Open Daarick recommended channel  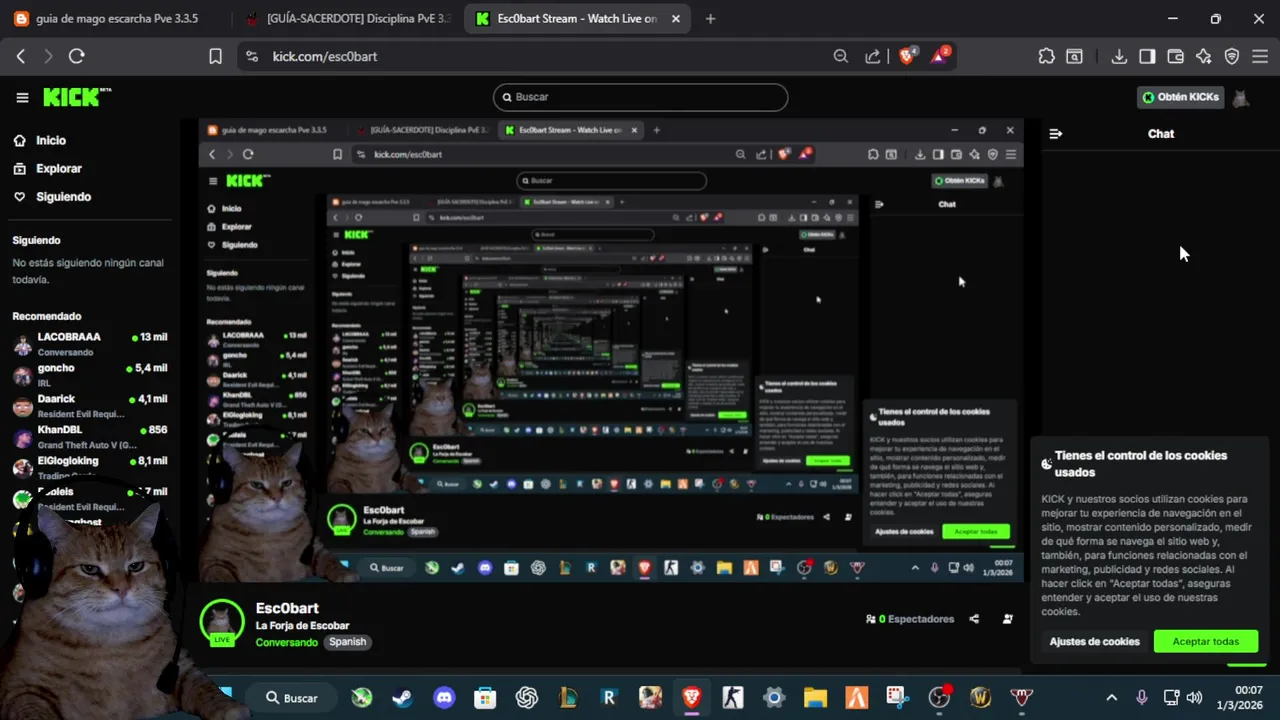(90, 406)
